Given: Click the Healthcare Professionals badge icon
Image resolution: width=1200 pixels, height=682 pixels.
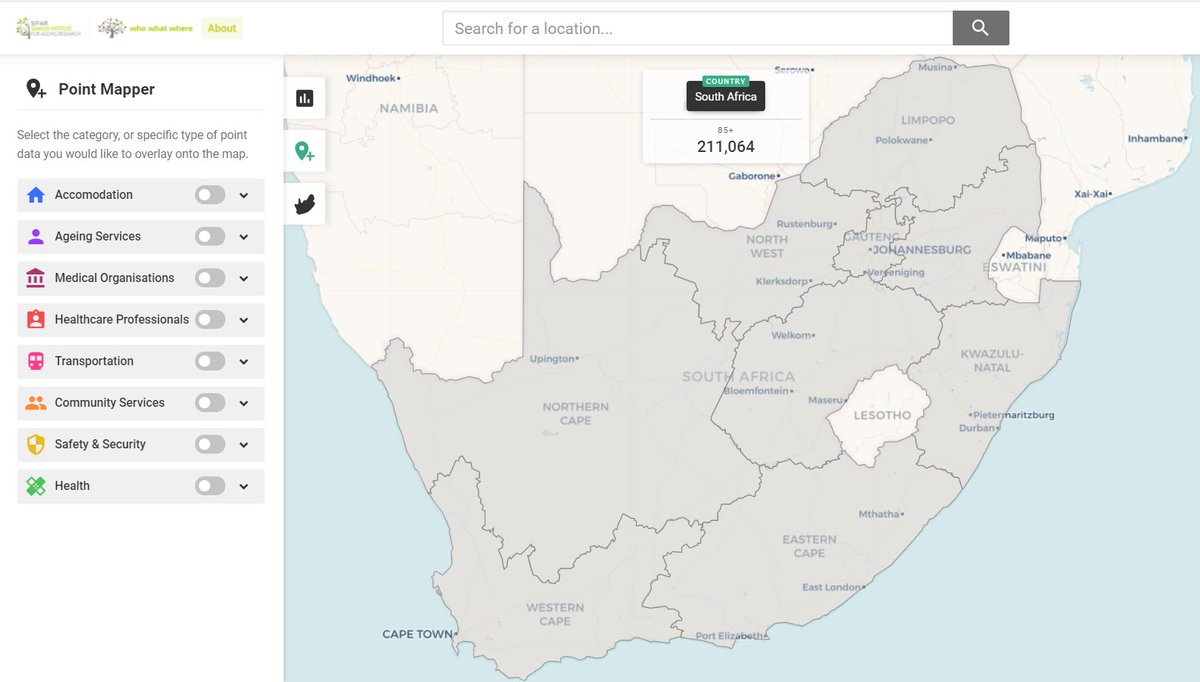Looking at the screenshot, I should [x=36, y=320].
